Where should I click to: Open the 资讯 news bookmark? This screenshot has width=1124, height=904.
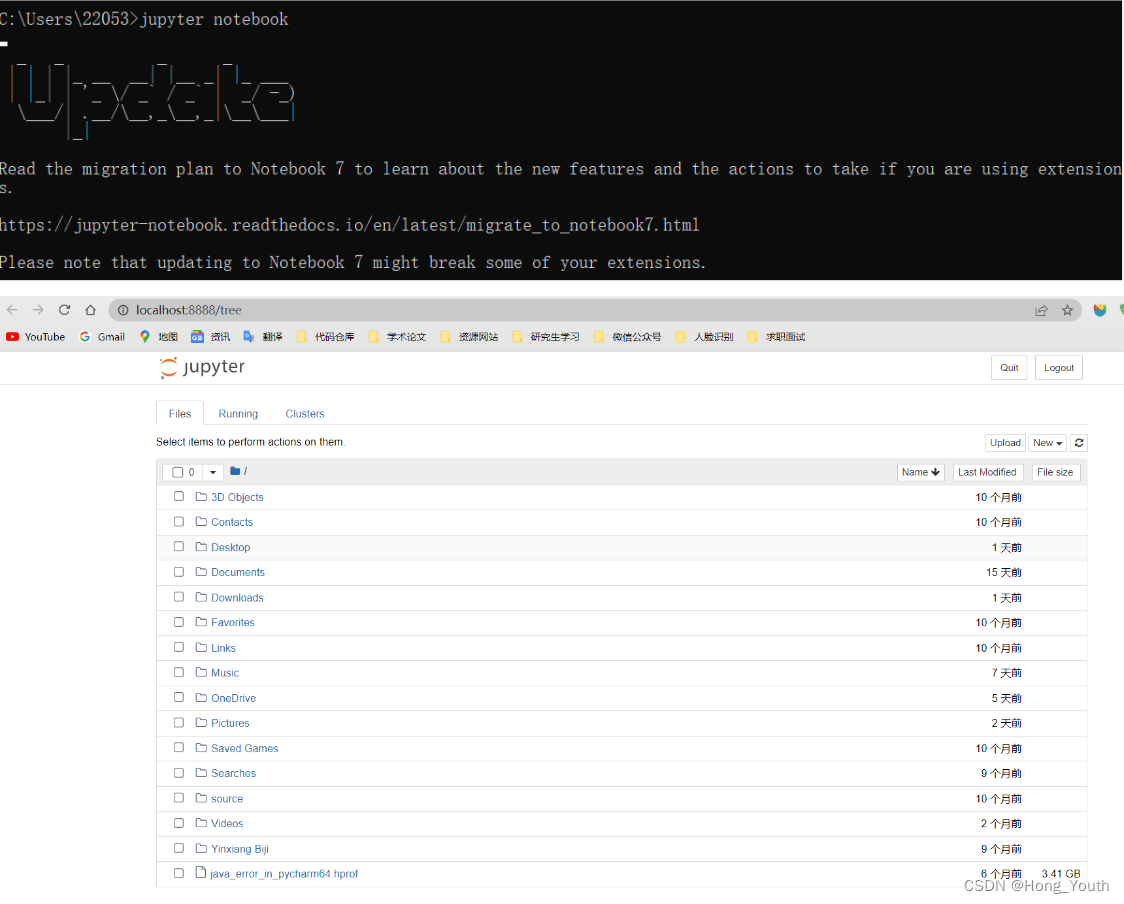pyautogui.click(x=211, y=337)
